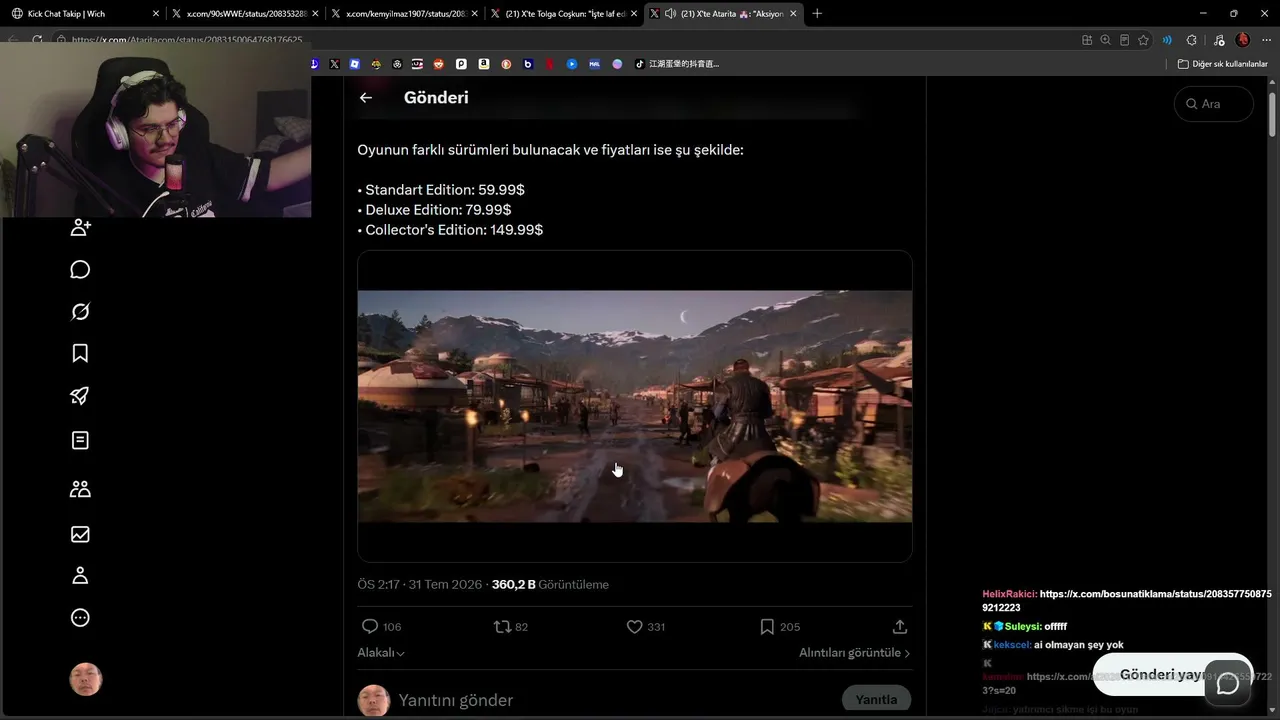Click the post timestamp ÖS 2:17 · 31 Tem 2026
This screenshot has height=720, width=1280.
[x=420, y=585]
